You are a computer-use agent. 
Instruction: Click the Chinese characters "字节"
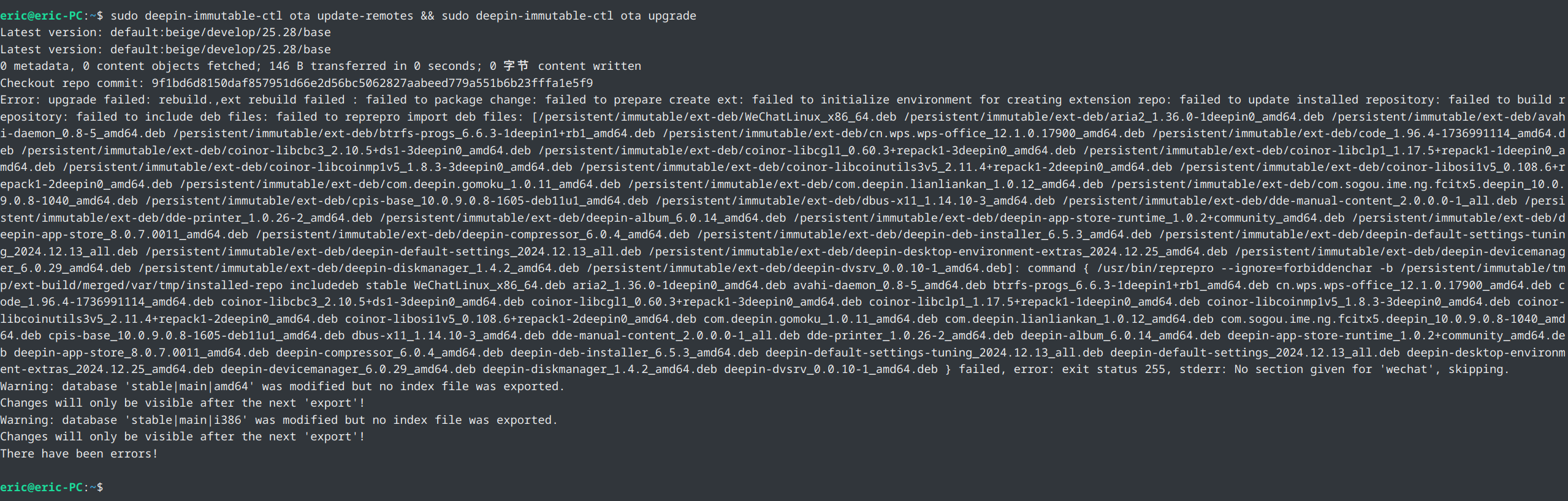(x=516, y=66)
